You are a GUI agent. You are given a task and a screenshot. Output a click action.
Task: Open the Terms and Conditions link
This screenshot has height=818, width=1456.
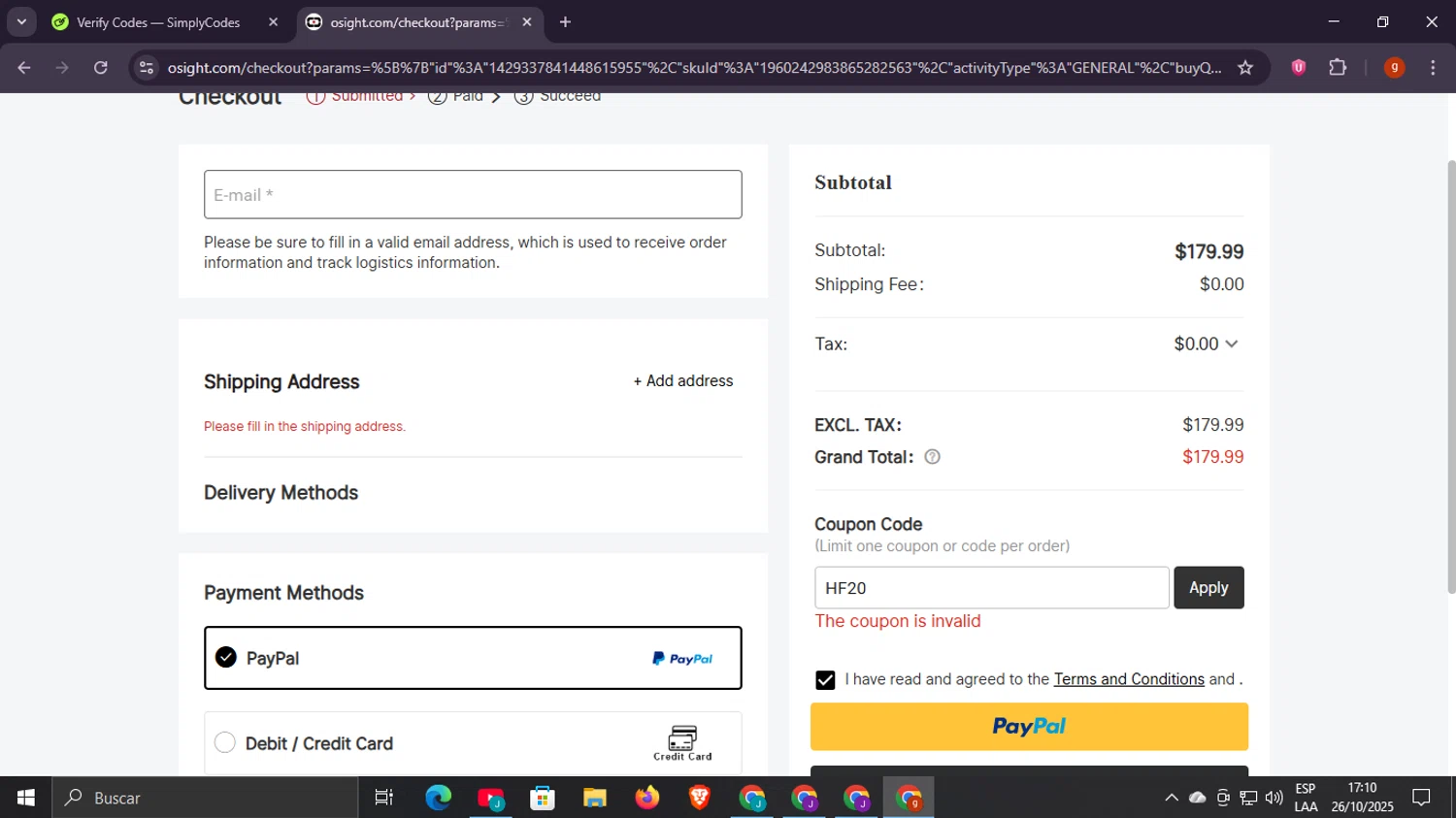[x=1129, y=679]
